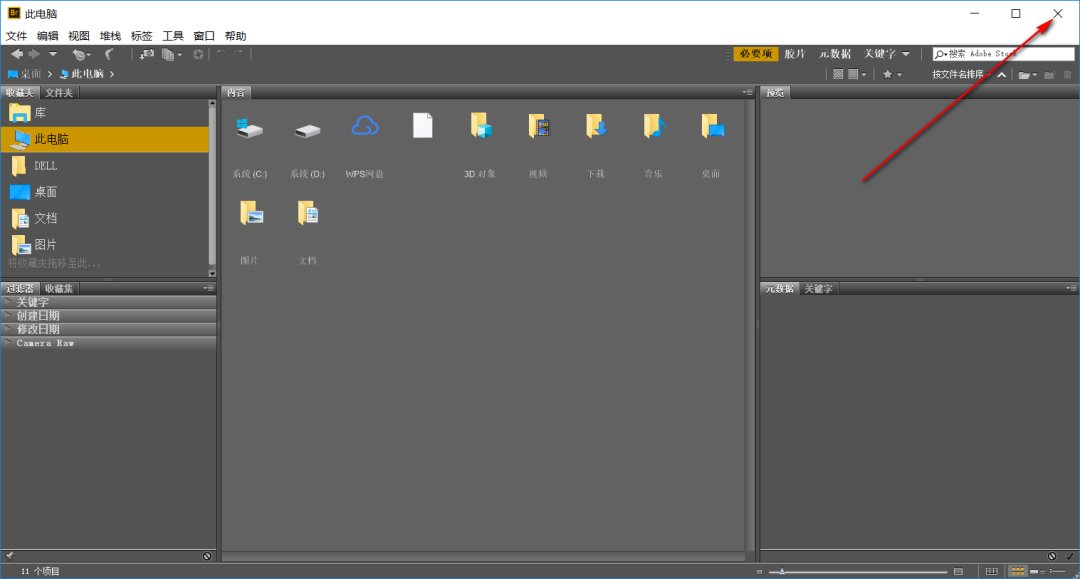
Task: Click the Refine stacked-pages icon in toolbar
Action: pos(169,54)
